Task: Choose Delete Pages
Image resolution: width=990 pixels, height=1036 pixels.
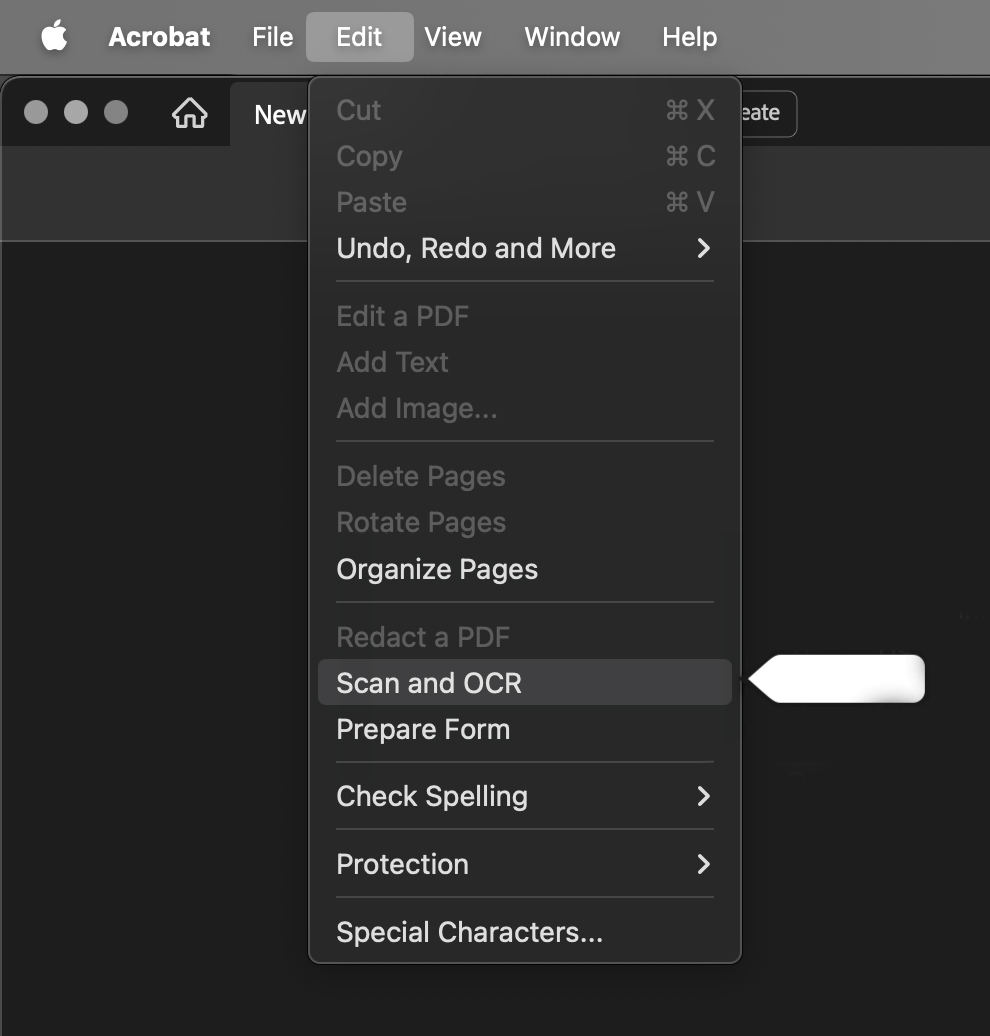Action: tap(525, 476)
